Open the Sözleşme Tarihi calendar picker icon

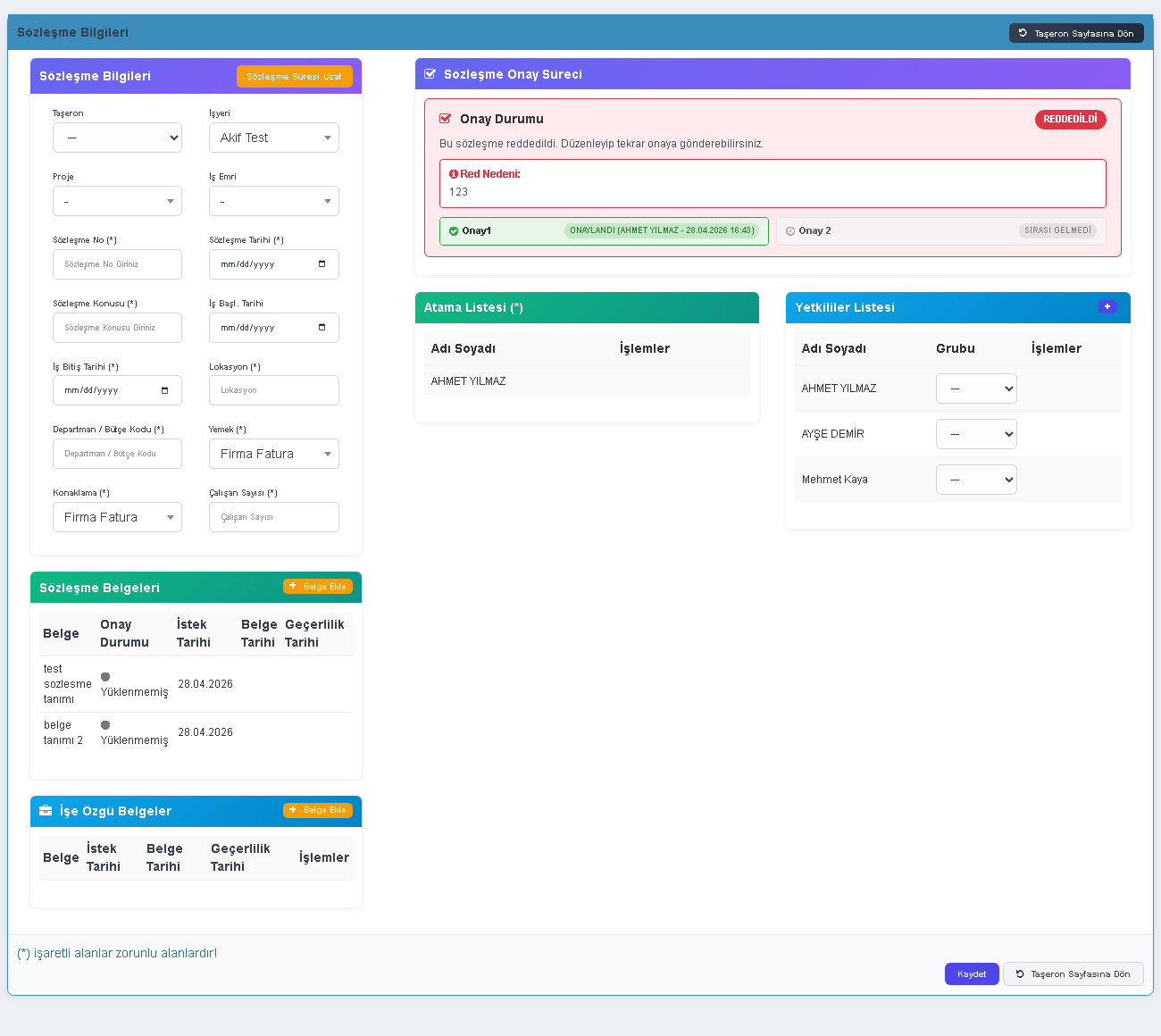coord(322,264)
